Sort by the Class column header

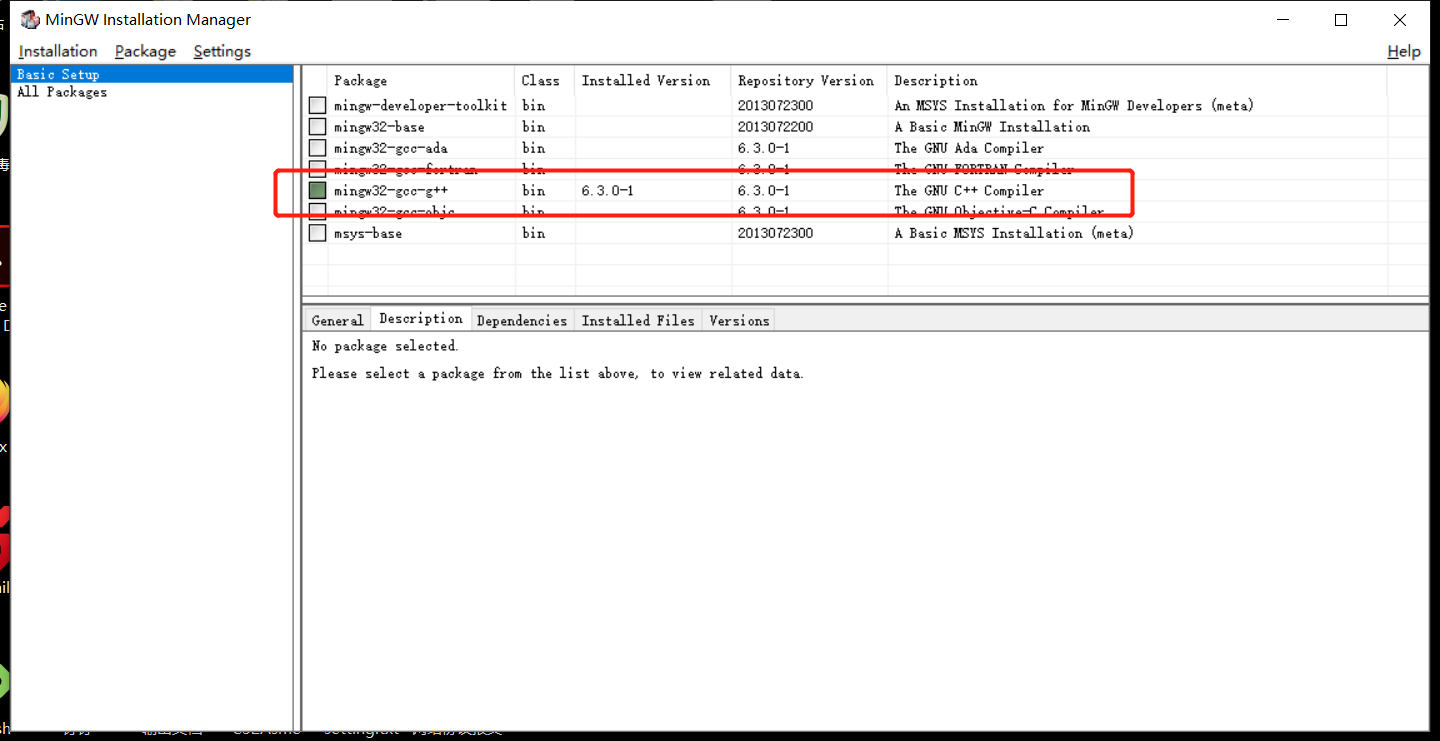point(545,80)
